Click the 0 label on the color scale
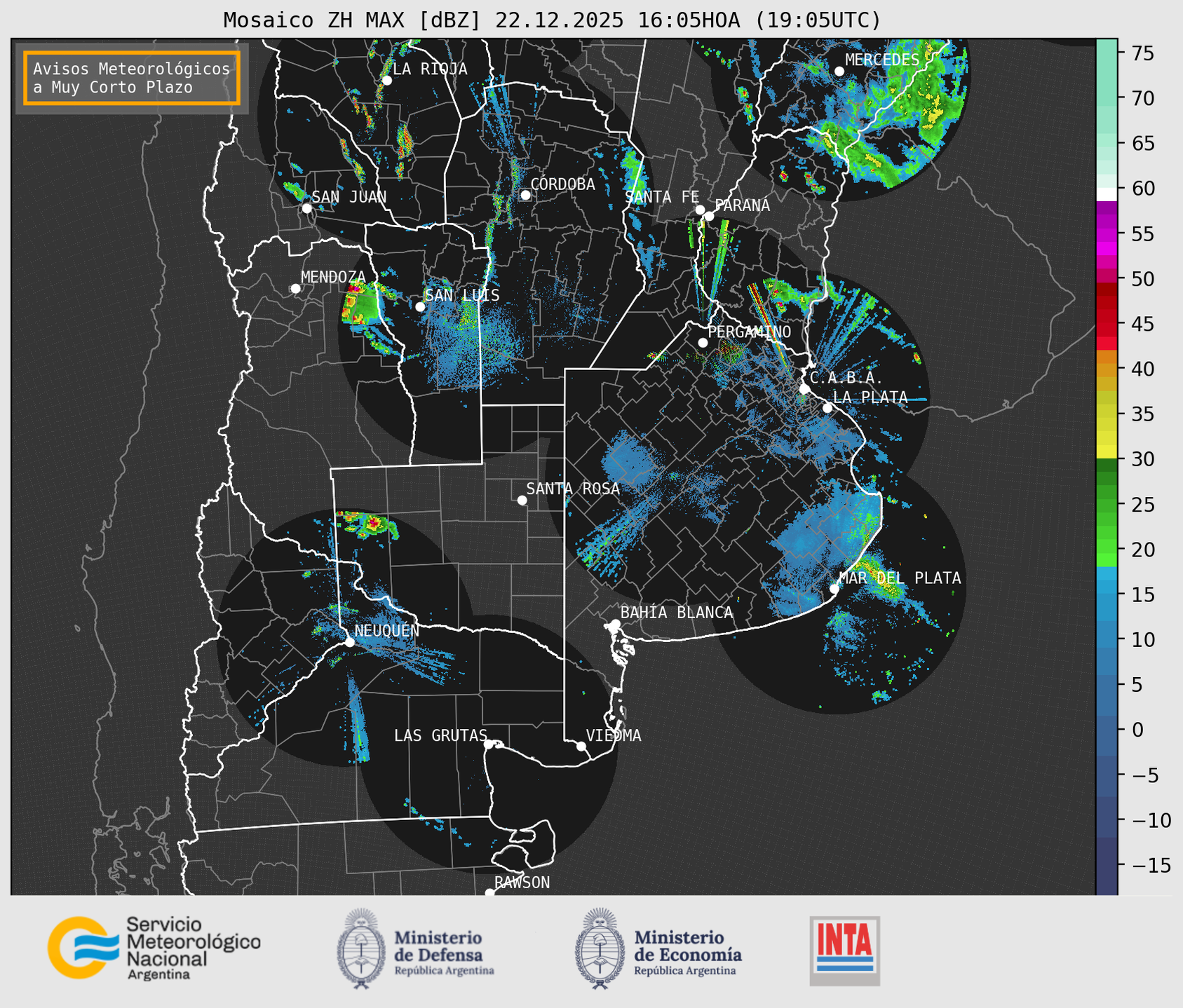Viewport: 1183px width, 1008px height. pos(1137,730)
